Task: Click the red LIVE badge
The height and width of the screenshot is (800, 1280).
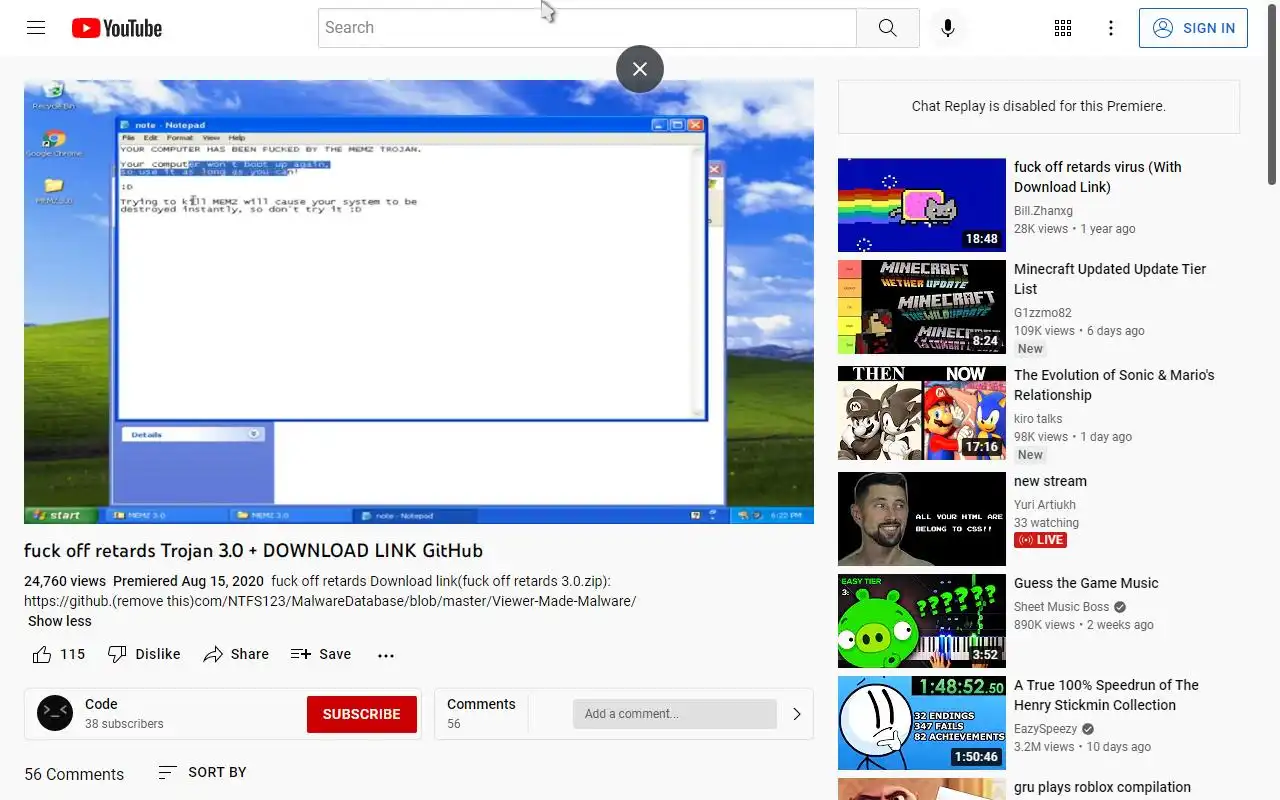Action: [1040, 540]
